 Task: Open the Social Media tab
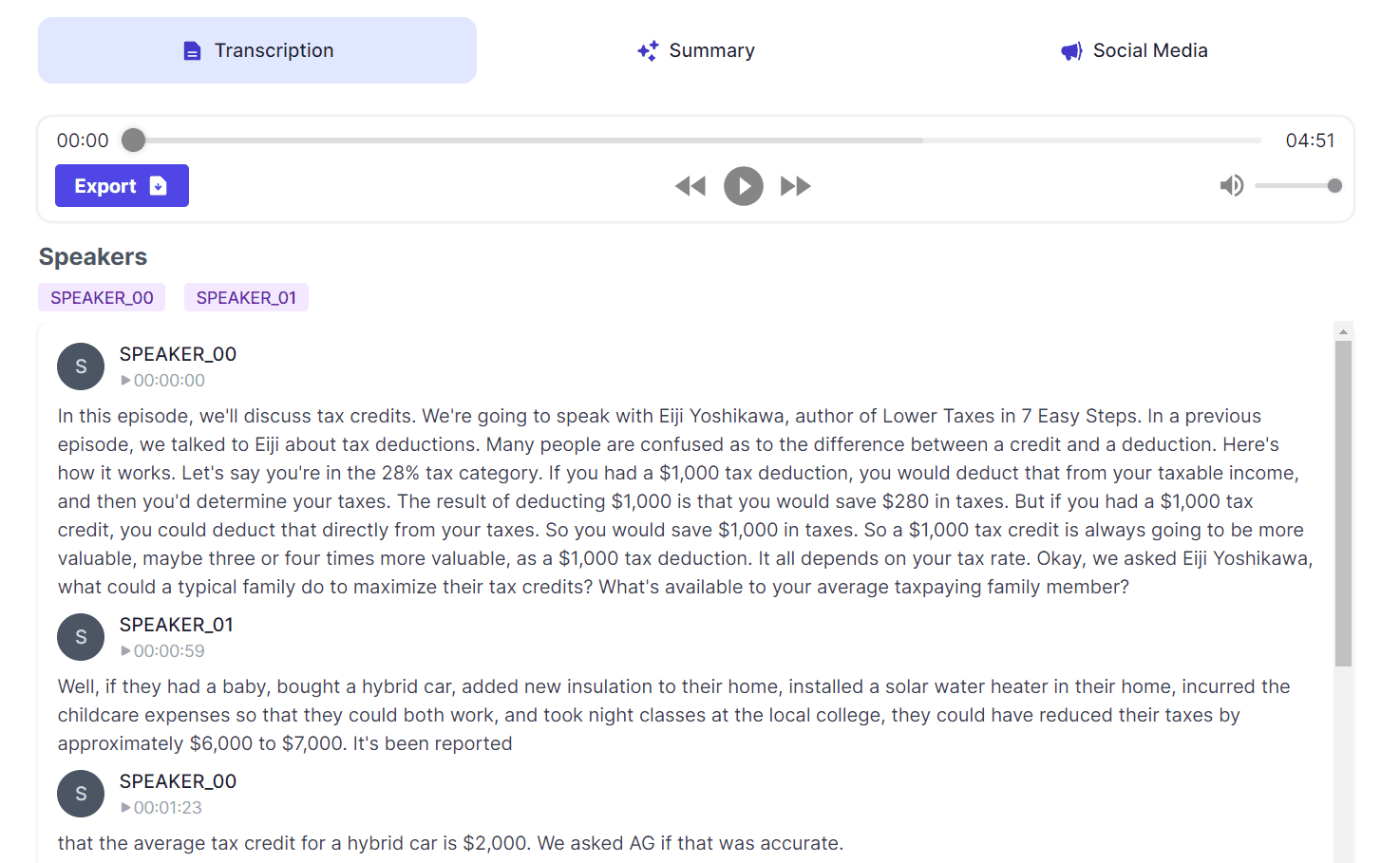pyautogui.click(x=1134, y=50)
